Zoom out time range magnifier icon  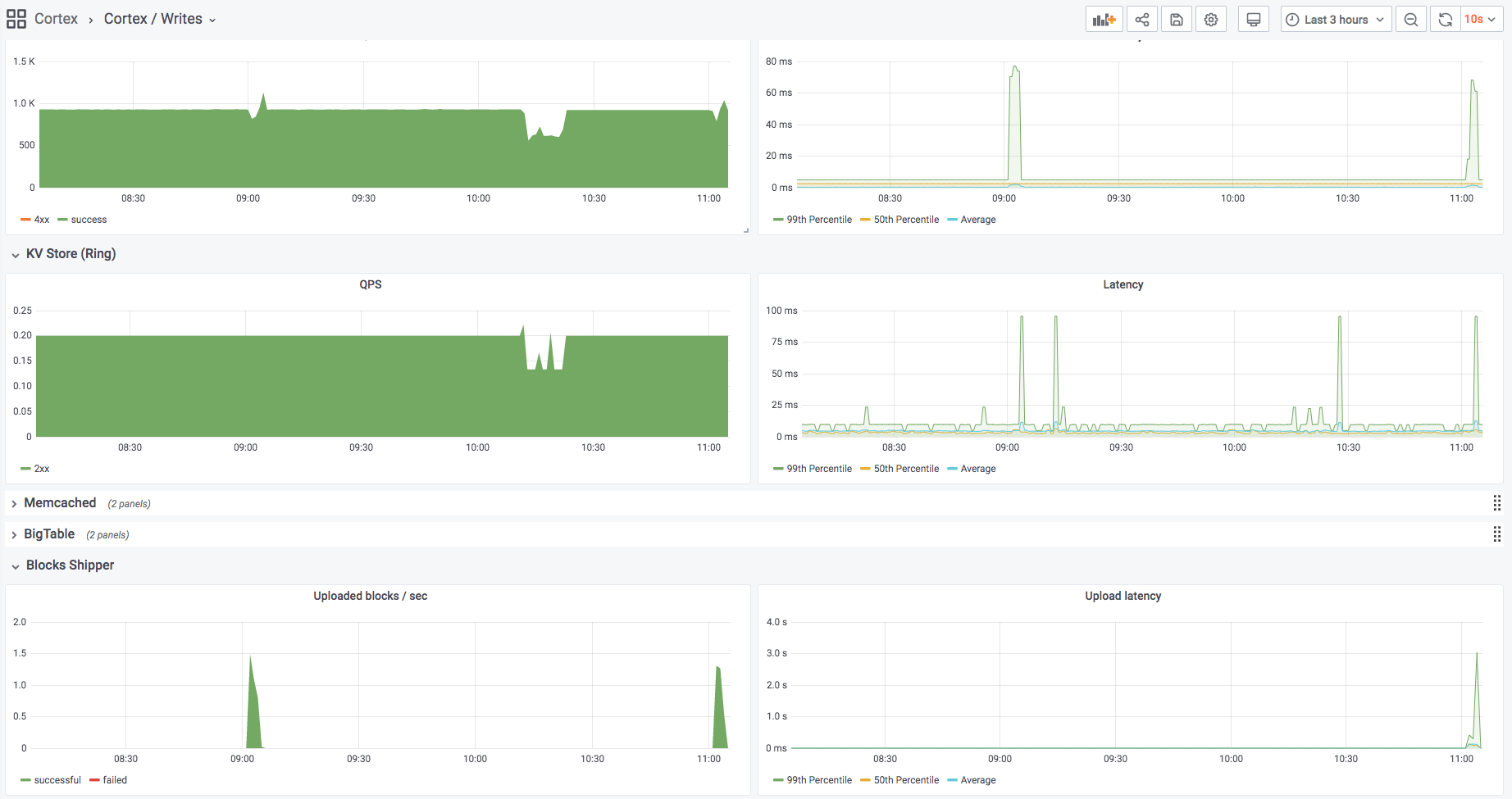[1411, 20]
